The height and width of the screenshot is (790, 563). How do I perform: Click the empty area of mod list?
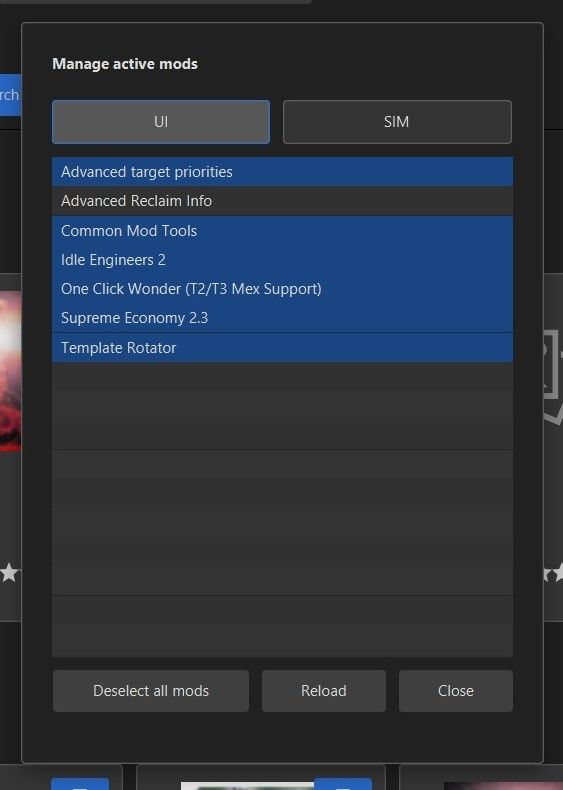coord(282,509)
